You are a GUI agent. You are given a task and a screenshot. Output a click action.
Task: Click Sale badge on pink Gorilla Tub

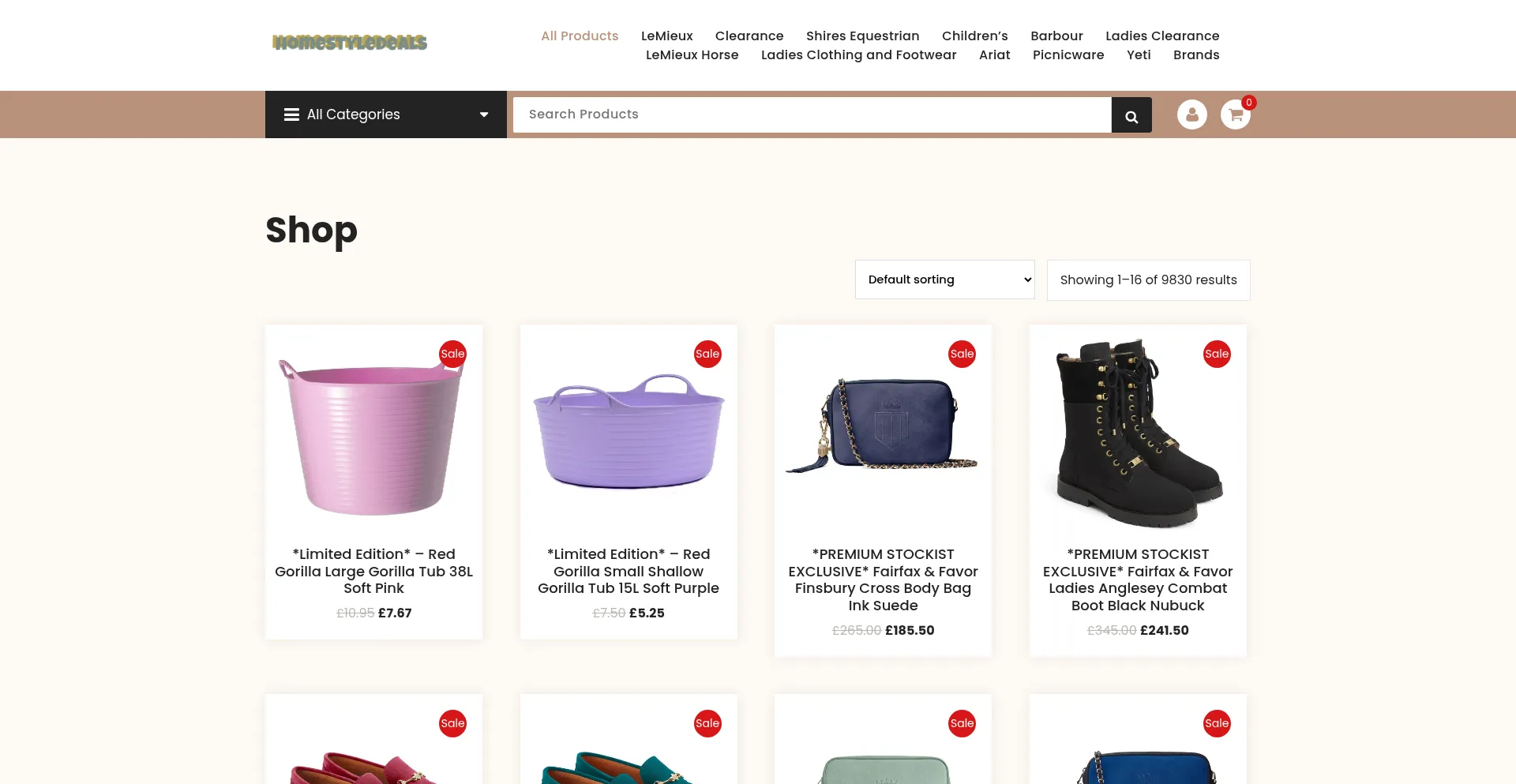point(452,354)
